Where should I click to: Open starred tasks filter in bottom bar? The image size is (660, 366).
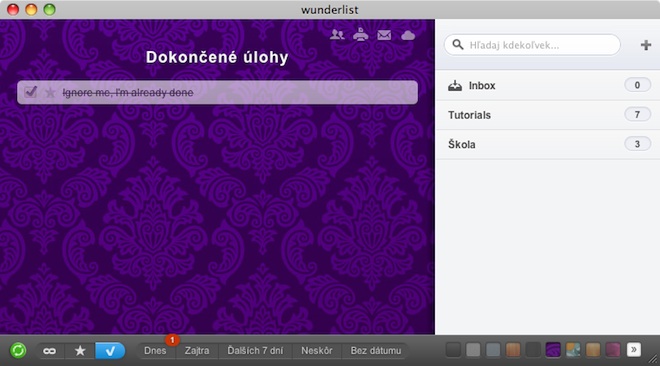click(x=80, y=350)
